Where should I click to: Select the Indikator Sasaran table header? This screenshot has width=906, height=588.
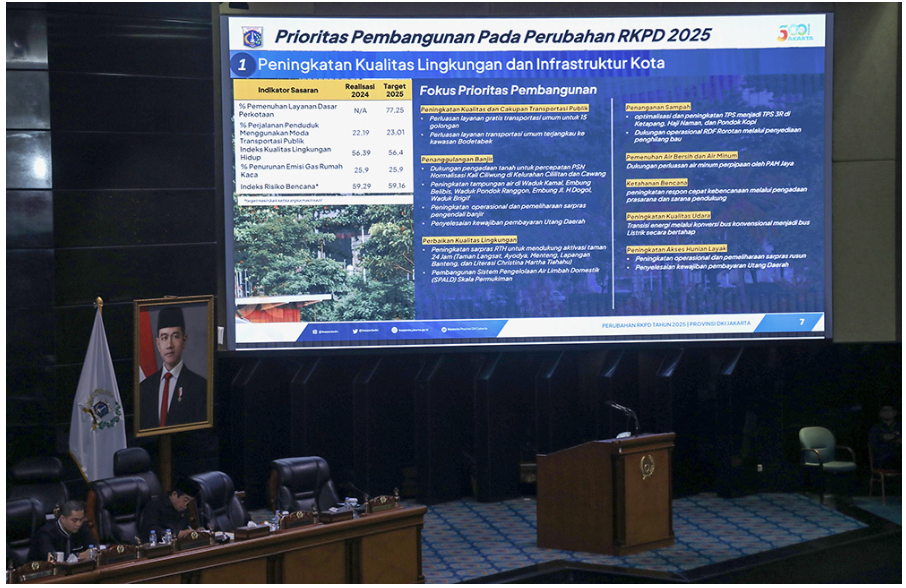281,90
